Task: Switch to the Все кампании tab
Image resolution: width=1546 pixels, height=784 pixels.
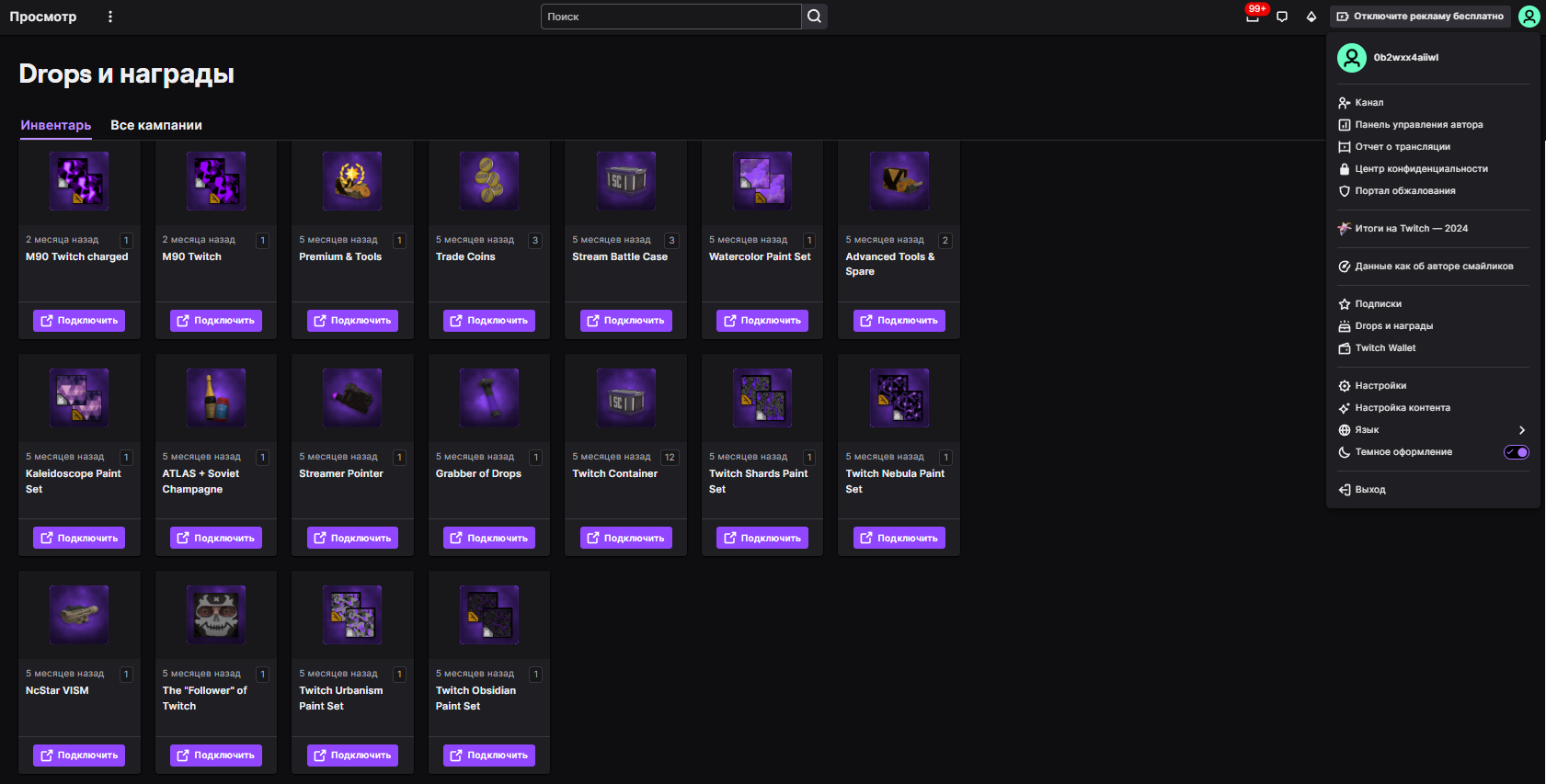Action: click(156, 125)
